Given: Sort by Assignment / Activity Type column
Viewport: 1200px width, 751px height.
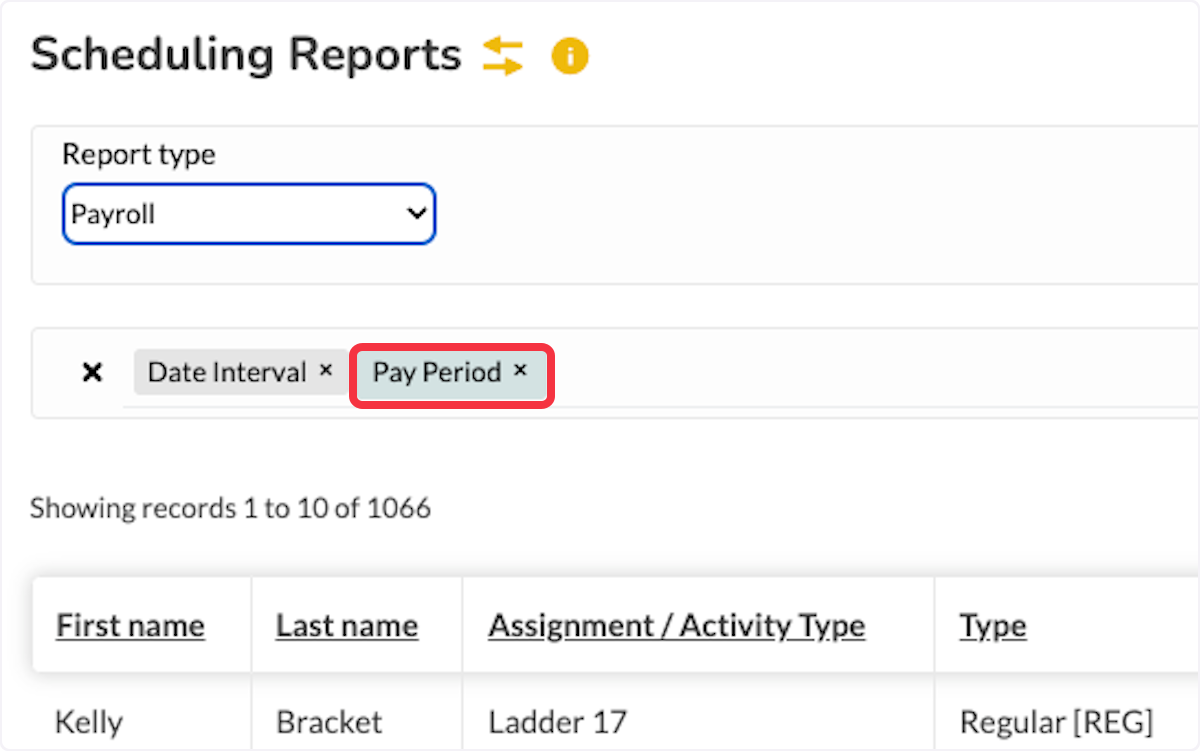Looking at the screenshot, I should tap(677, 627).
